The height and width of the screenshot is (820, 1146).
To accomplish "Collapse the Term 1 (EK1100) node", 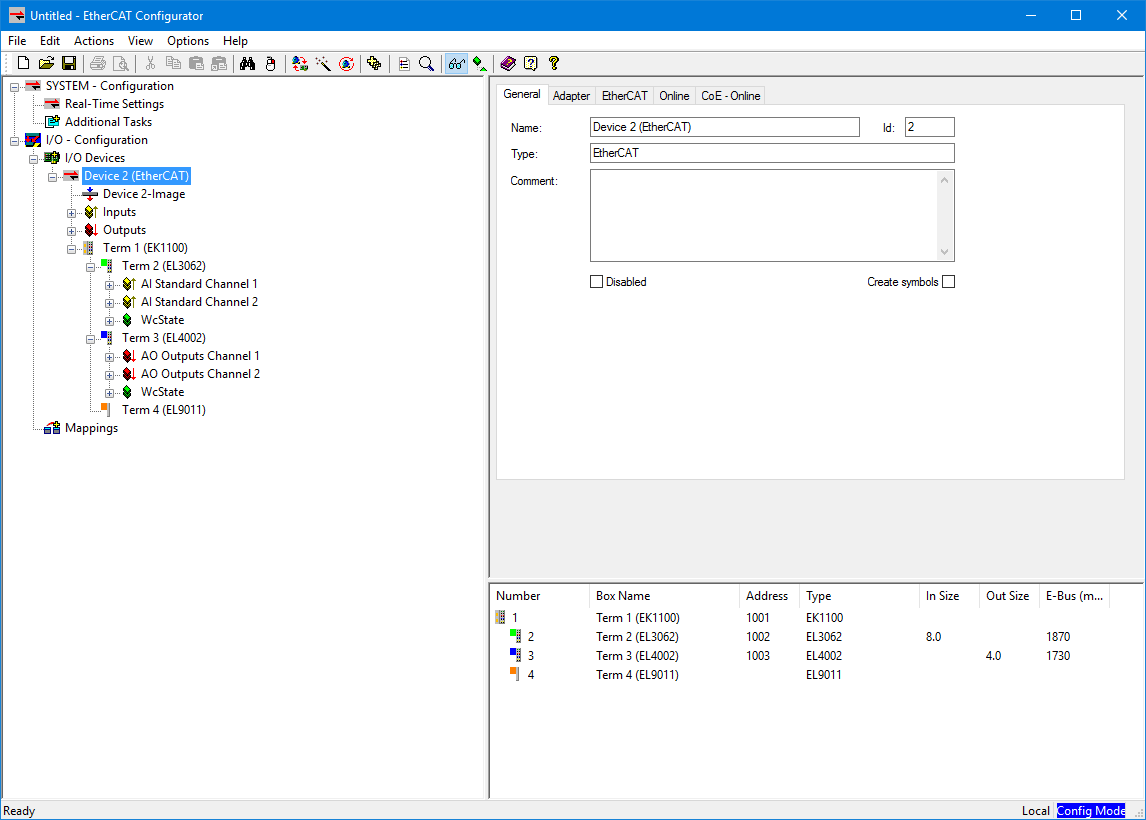I will pyautogui.click(x=71, y=249).
